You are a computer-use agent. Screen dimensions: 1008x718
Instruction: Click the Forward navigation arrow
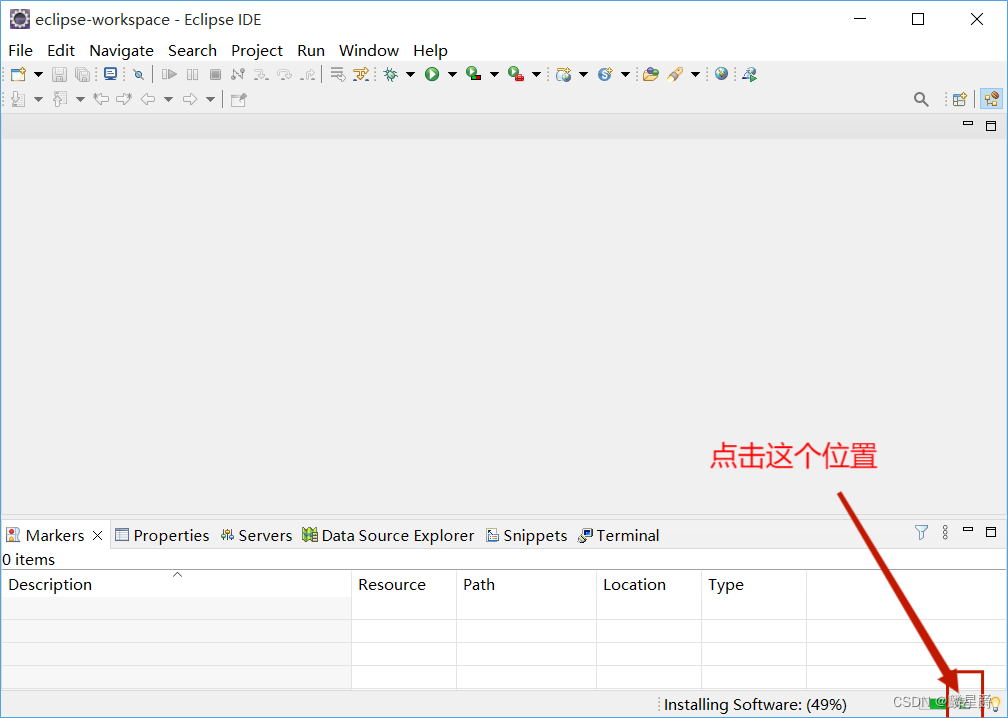[190, 99]
